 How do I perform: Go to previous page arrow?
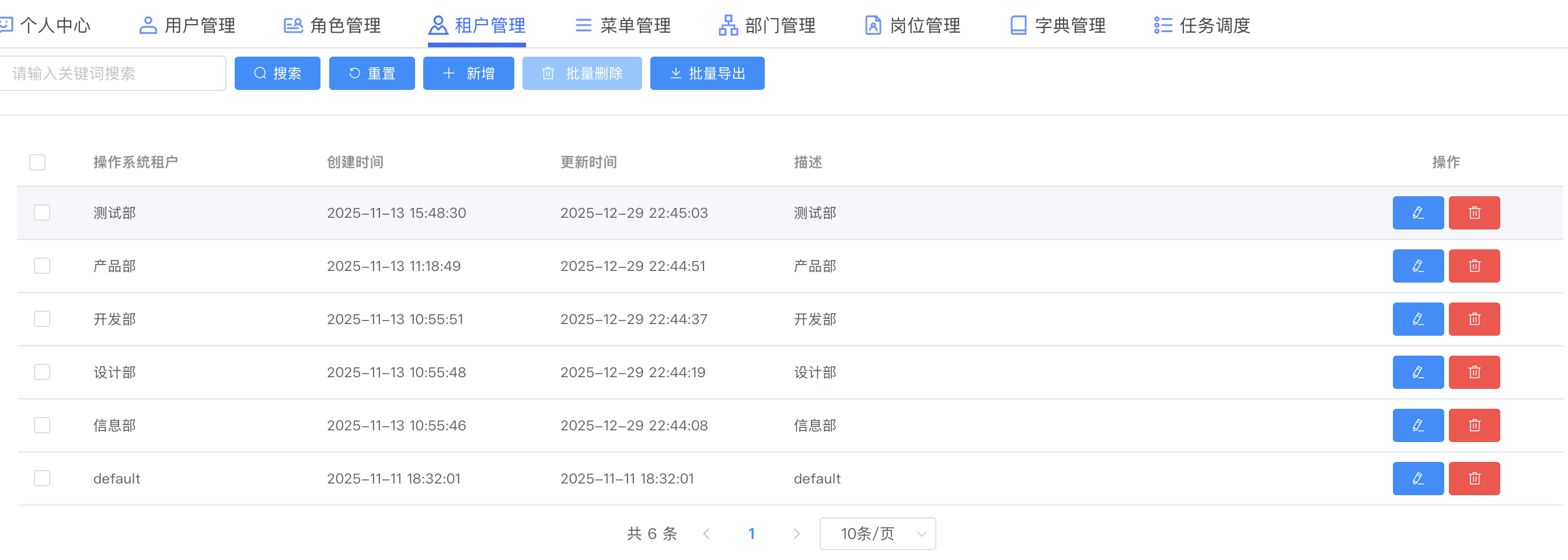pyautogui.click(x=706, y=534)
